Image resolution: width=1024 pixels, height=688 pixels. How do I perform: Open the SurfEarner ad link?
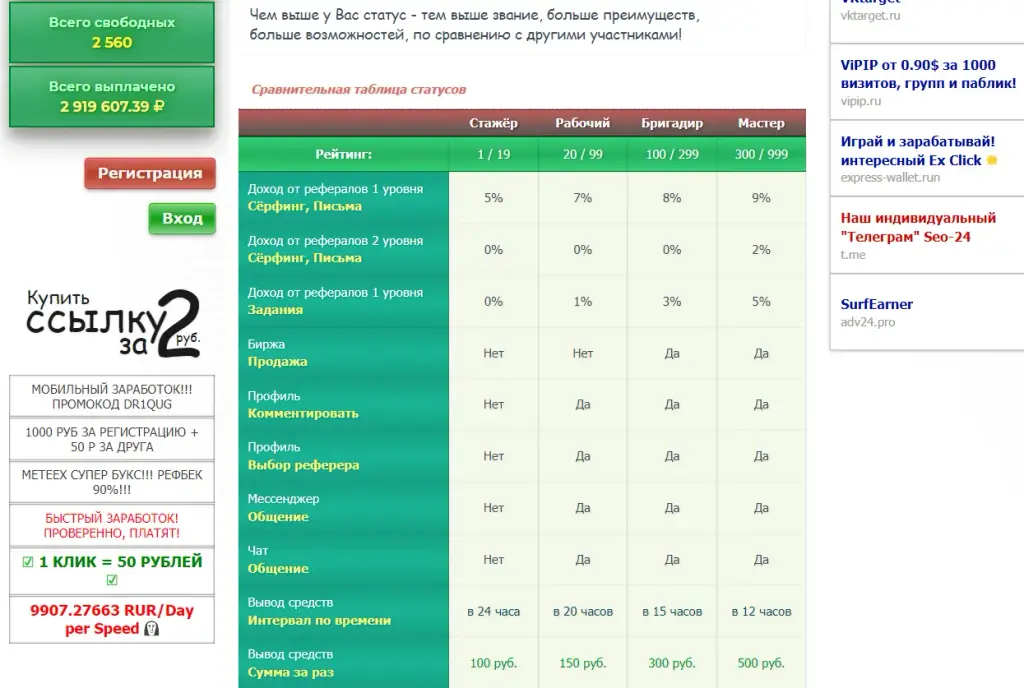coord(876,304)
